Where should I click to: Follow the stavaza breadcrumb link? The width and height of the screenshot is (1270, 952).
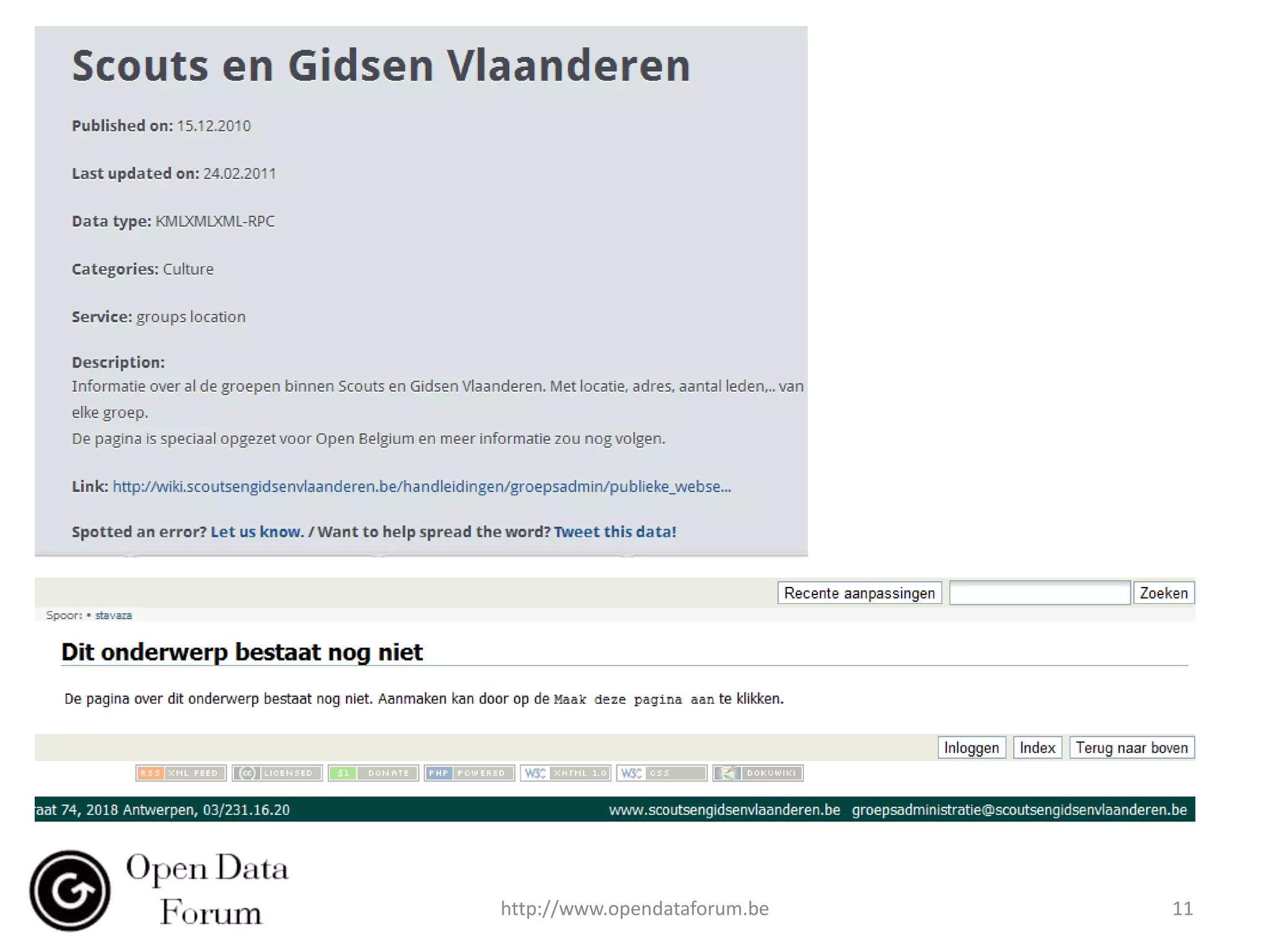click(x=113, y=615)
